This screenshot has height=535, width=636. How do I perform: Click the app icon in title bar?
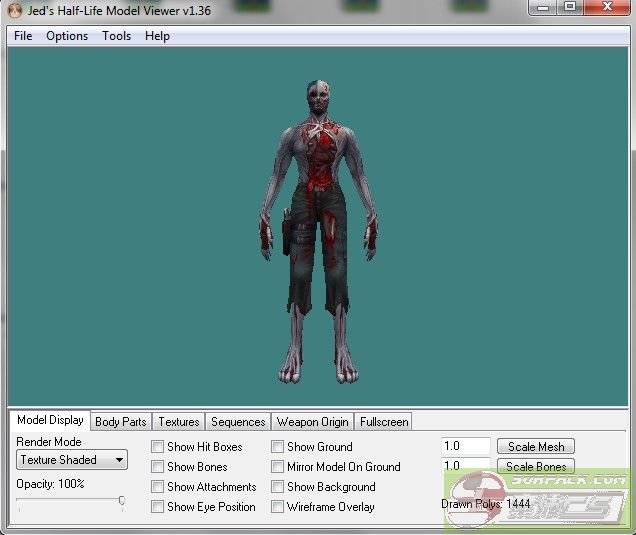point(15,11)
